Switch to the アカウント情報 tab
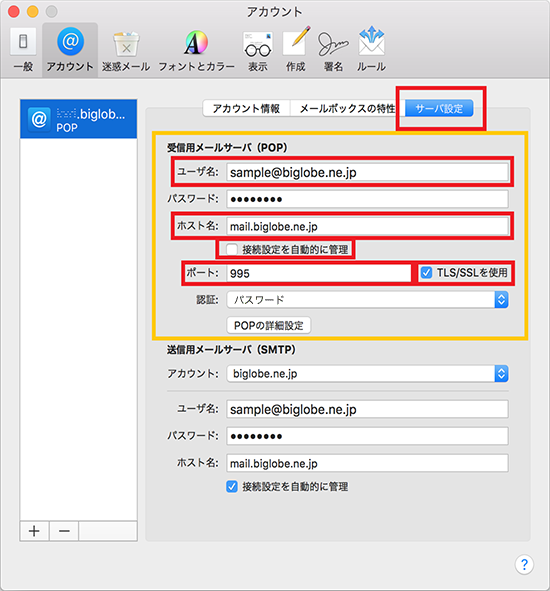Screen dimensions: 550x591 click(x=246, y=109)
